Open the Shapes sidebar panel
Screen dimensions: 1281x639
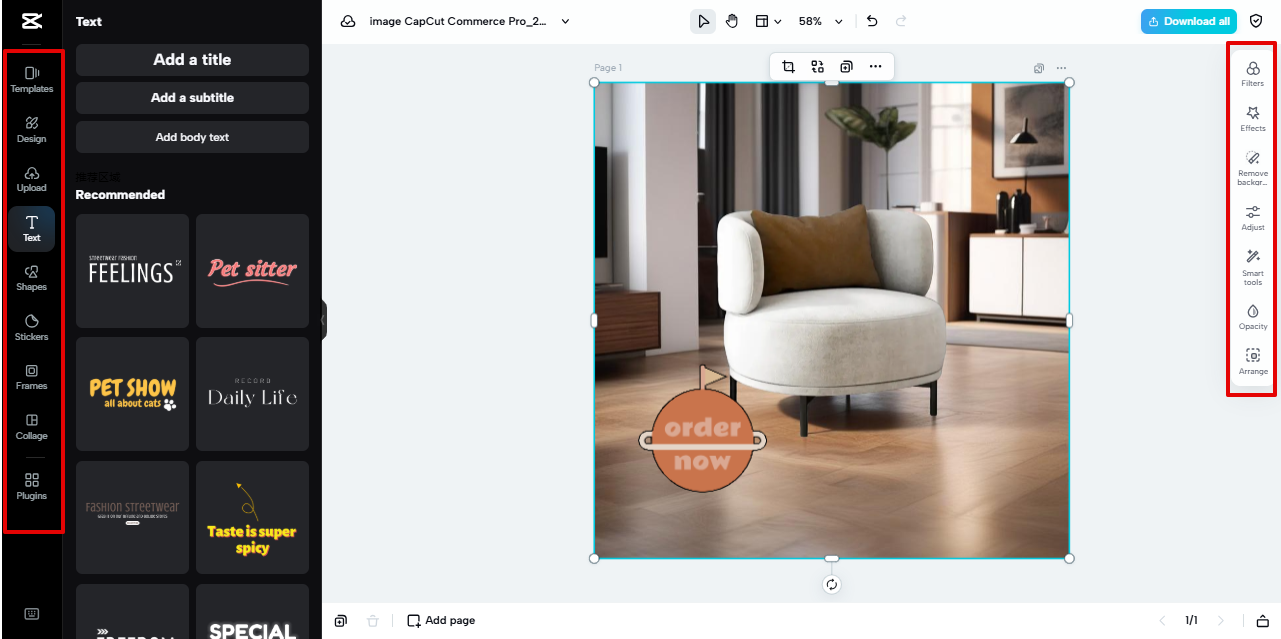(31, 278)
